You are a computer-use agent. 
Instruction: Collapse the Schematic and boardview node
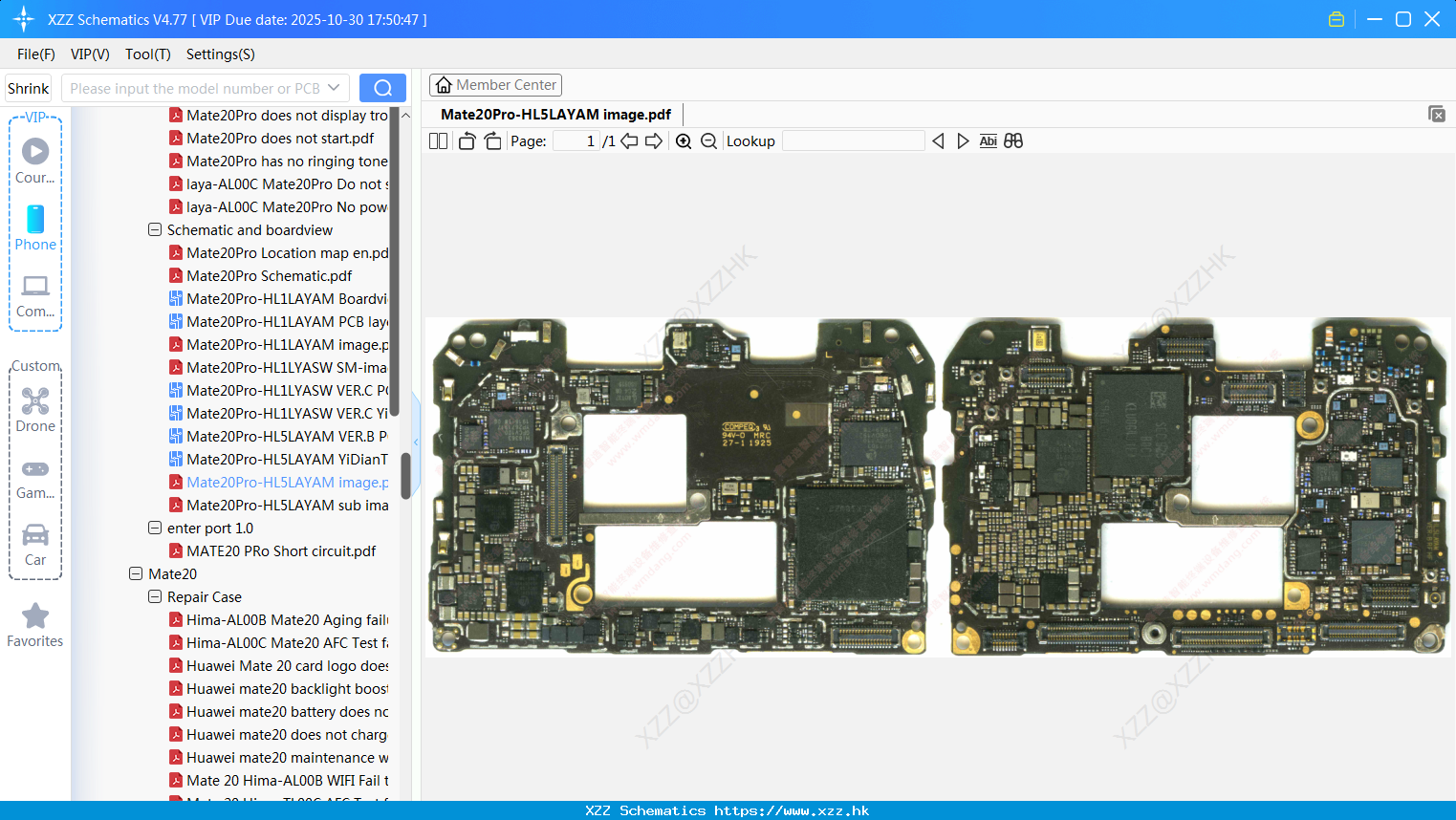pos(155,229)
